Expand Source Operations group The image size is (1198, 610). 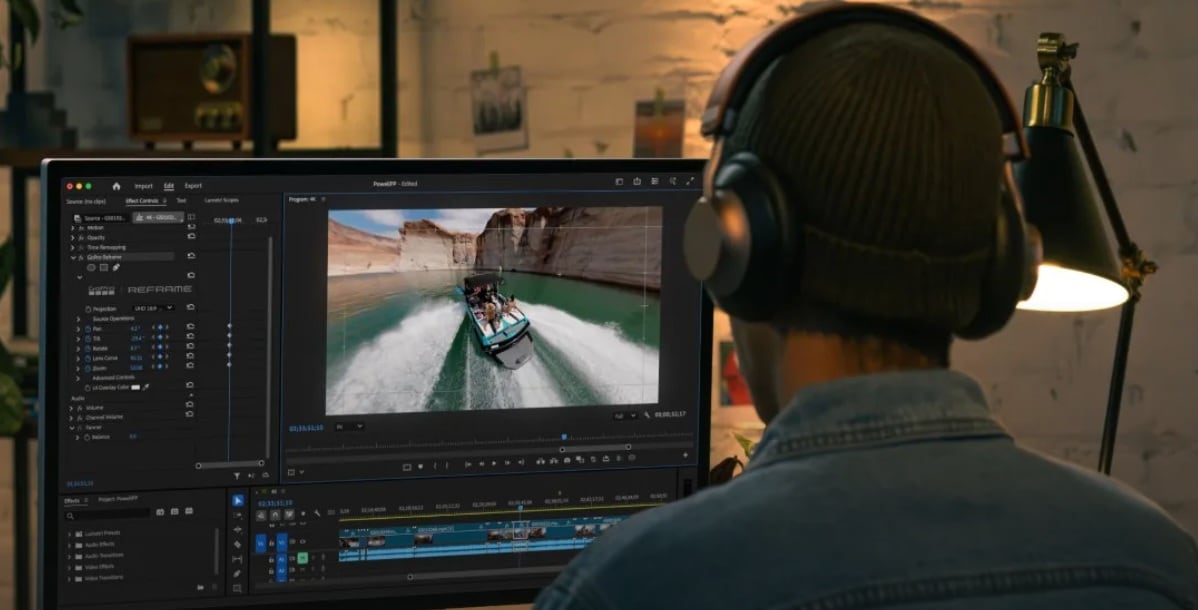click(78, 319)
